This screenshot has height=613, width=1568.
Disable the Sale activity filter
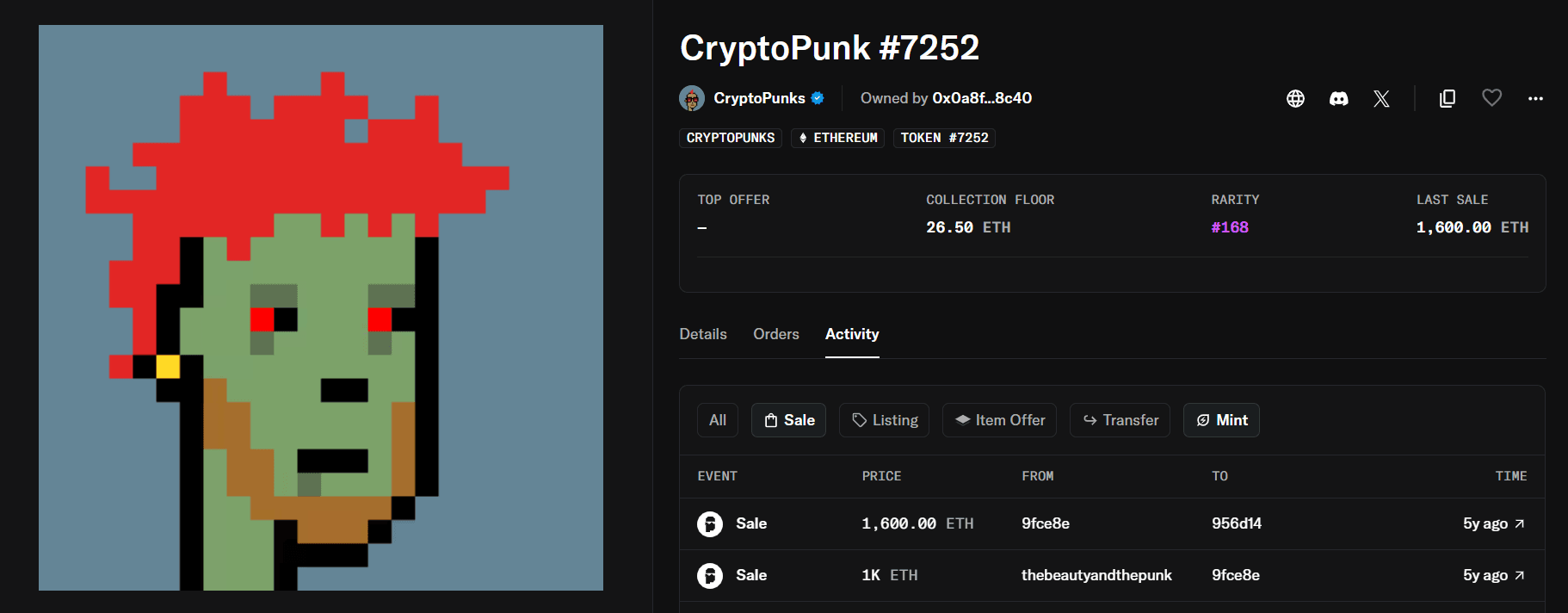click(788, 420)
